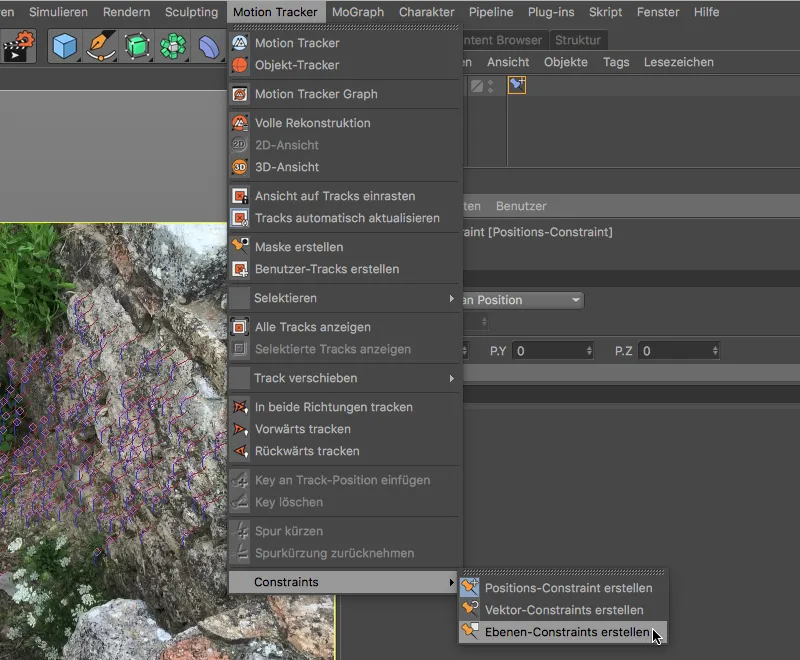Select the constraint tag in Object Manager

(517, 85)
